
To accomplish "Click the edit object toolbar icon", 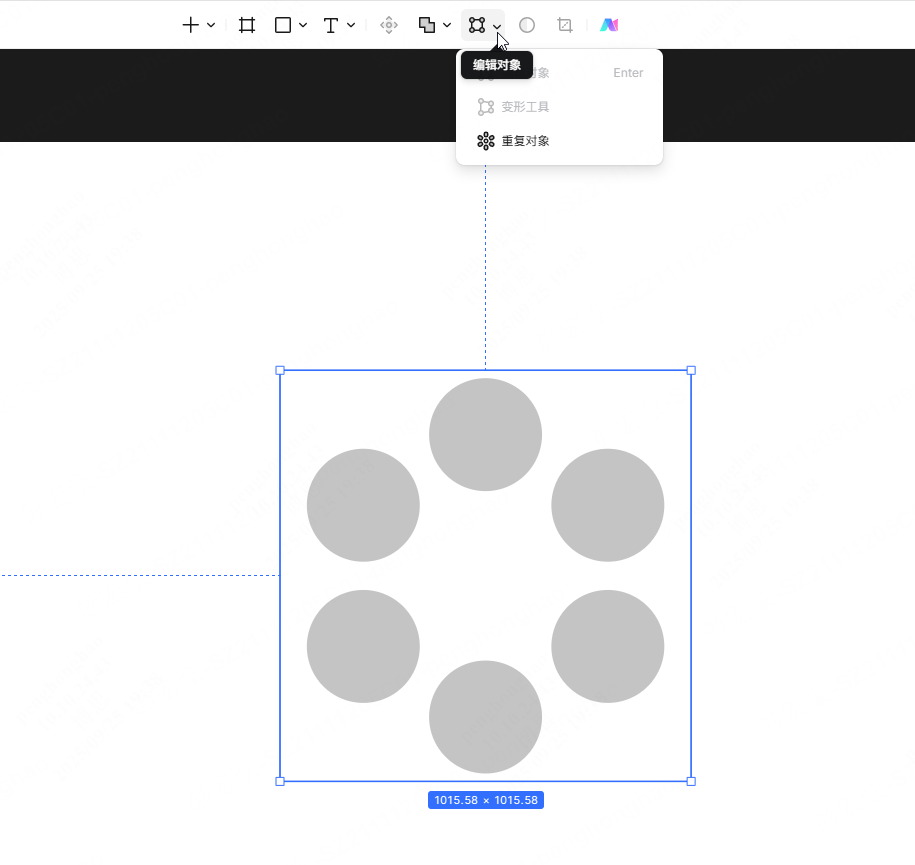I will click(x=477, y=25).
